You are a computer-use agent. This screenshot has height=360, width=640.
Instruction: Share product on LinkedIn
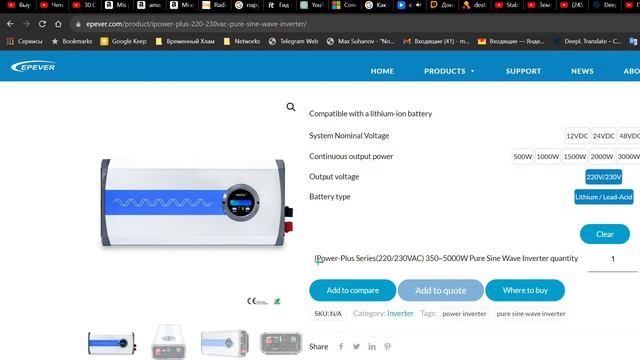(372, 347)
